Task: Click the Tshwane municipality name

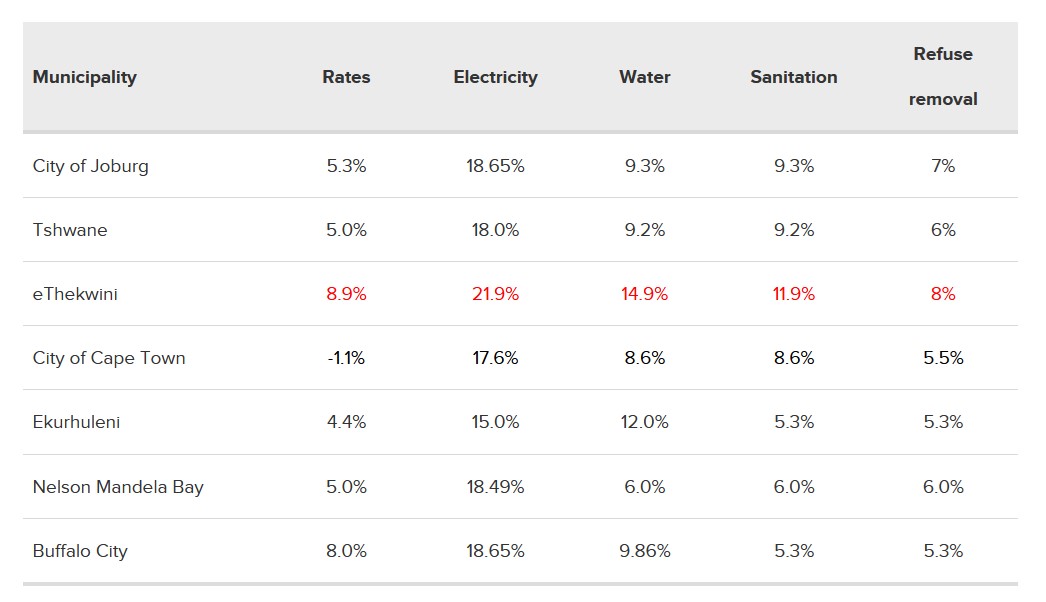Action: point(70,230)
